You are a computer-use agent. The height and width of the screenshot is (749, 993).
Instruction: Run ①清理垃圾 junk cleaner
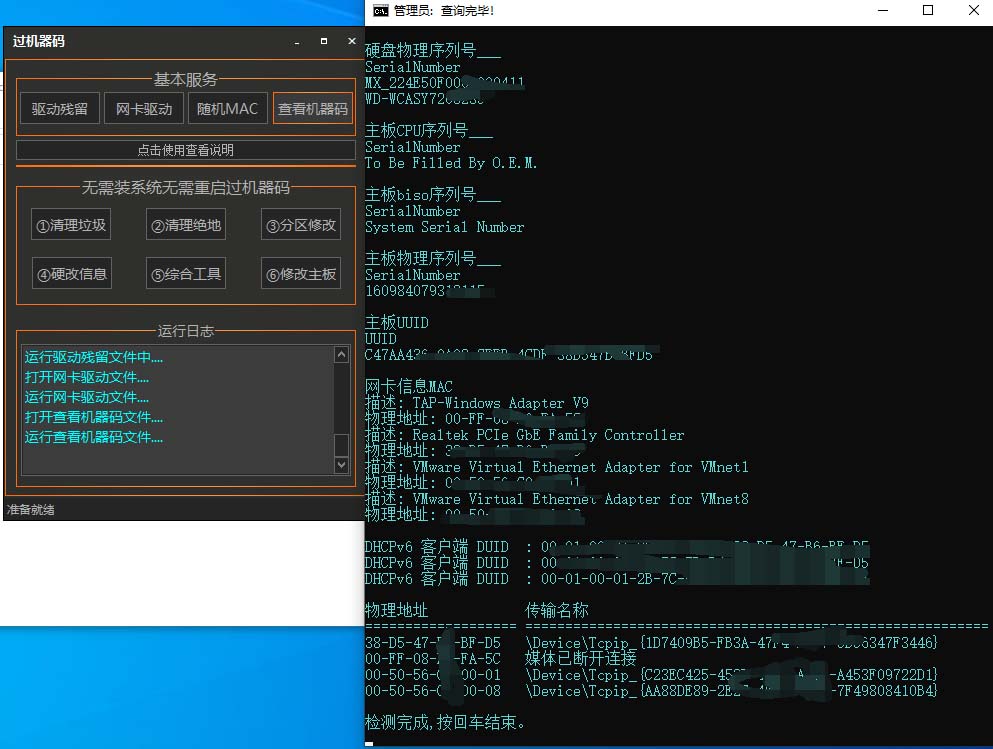[71, 224]
